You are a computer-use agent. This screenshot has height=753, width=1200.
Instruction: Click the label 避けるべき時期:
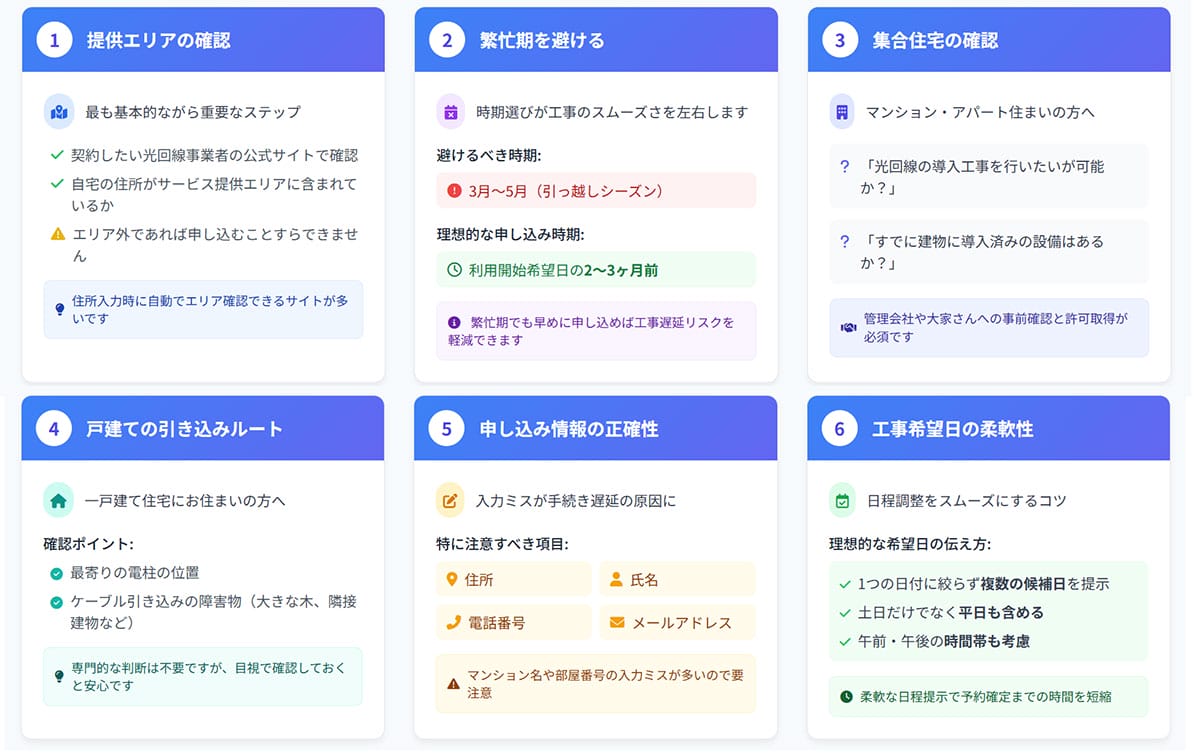(490, 156)
